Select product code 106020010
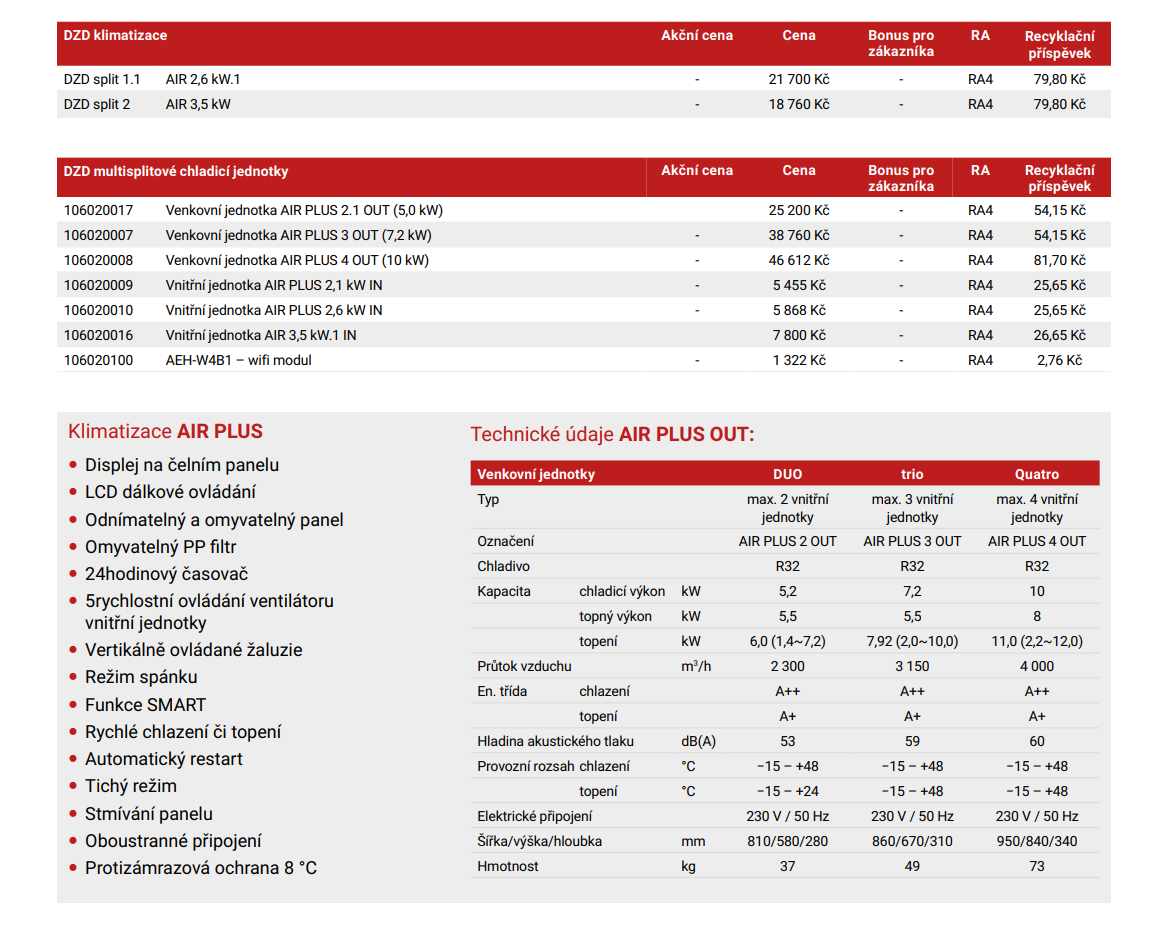1171x933 pixels. pos(98,310)
